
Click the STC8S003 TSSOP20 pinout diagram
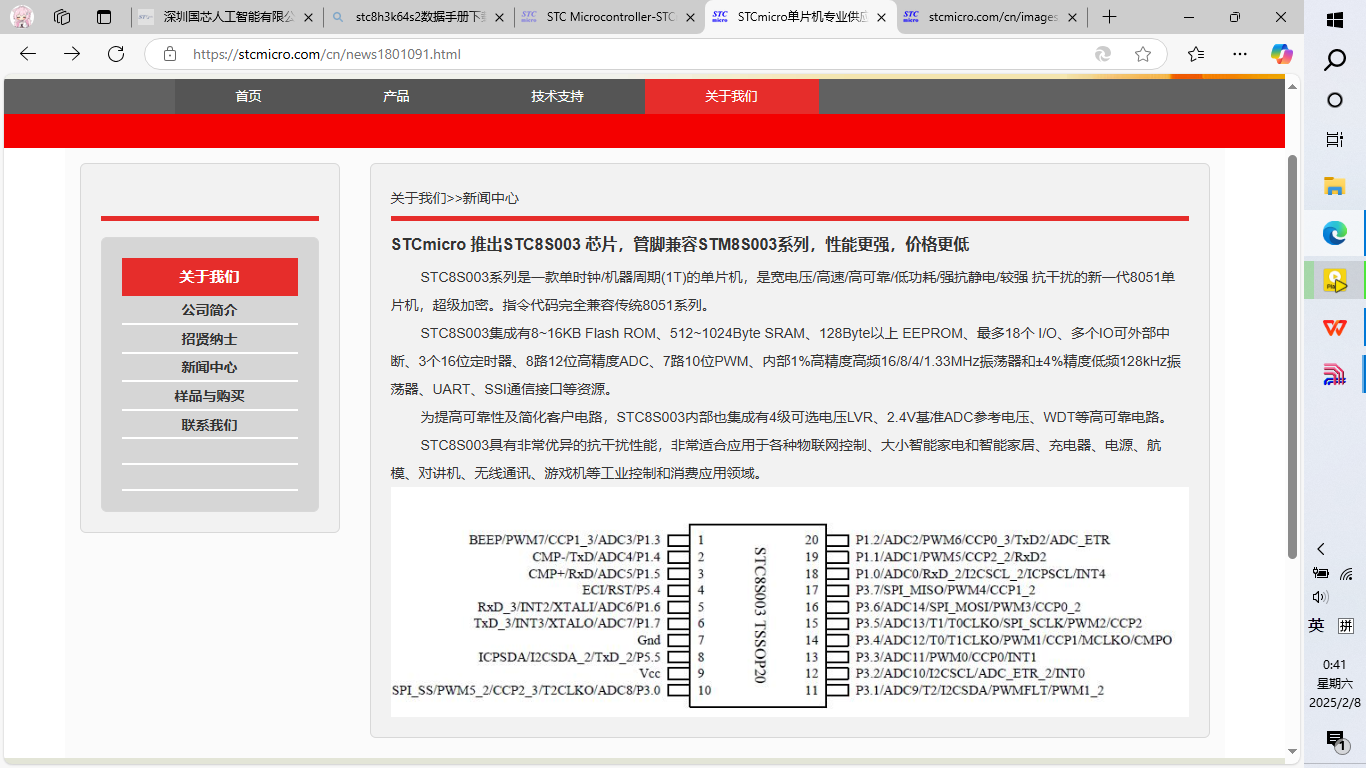point(789,602)
